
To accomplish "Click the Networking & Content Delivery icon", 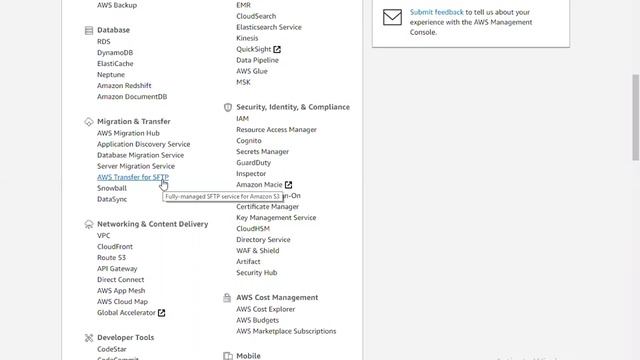I will click(x=89, y=224).
